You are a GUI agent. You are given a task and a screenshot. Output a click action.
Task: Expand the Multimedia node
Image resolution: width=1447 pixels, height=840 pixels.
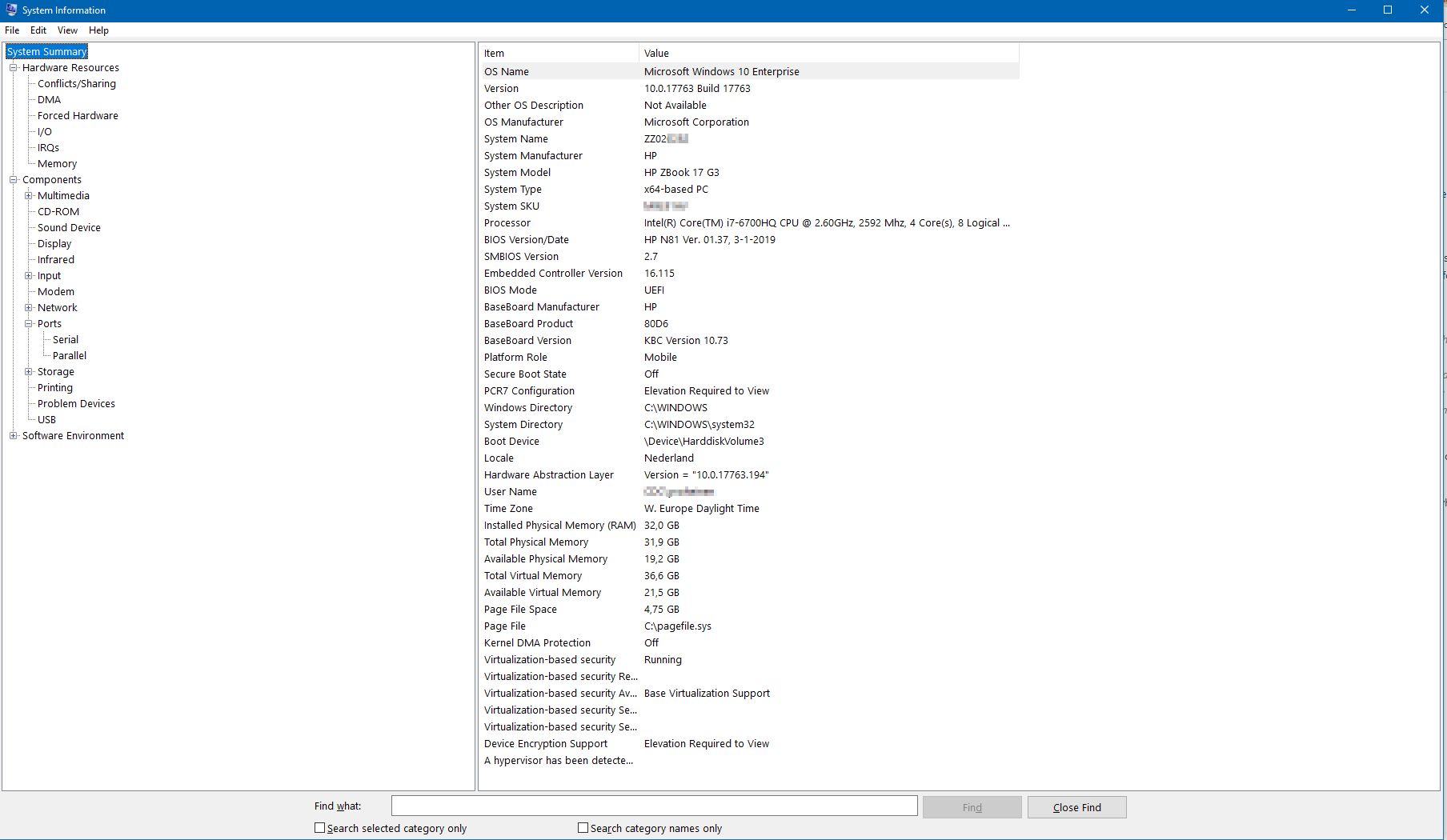tap(28, 196)
